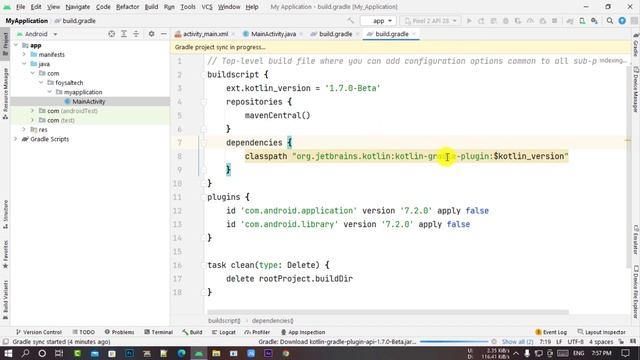Collapse the app module node
Image resolution: width=640 pixels, height=360 pixels.
coord(16,45)
